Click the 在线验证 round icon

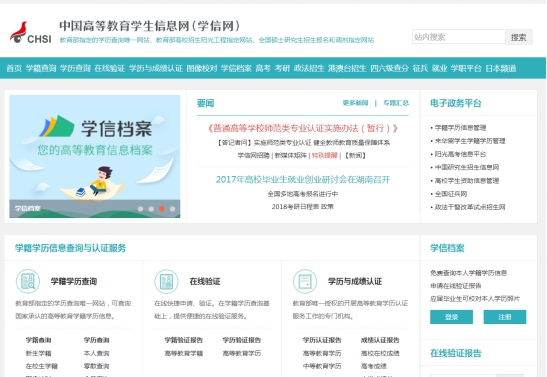click(x=166, y=281)
